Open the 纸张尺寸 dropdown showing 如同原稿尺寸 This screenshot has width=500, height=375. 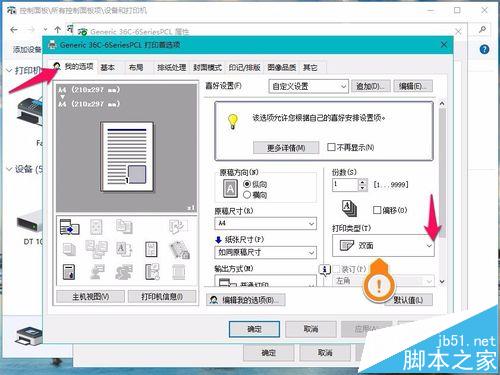click(265, 252)
